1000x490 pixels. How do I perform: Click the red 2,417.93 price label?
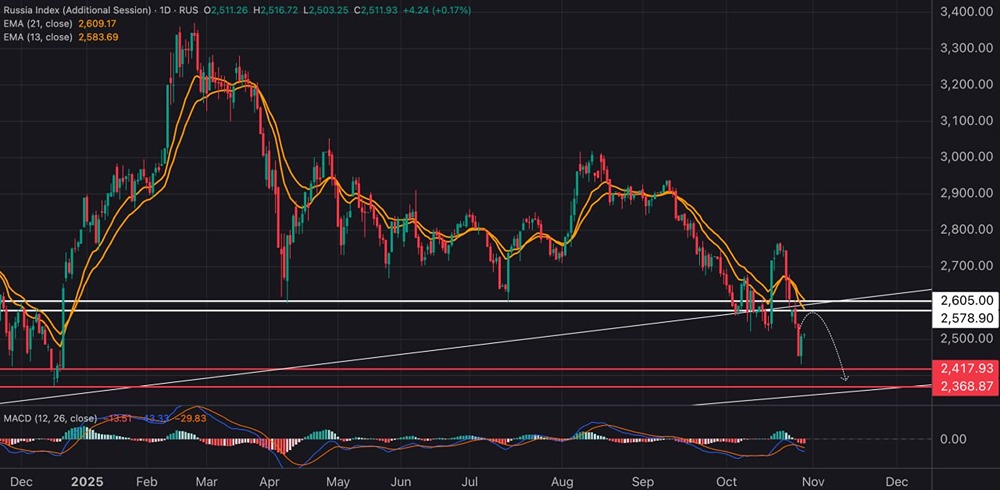click(x=965, y=368)
